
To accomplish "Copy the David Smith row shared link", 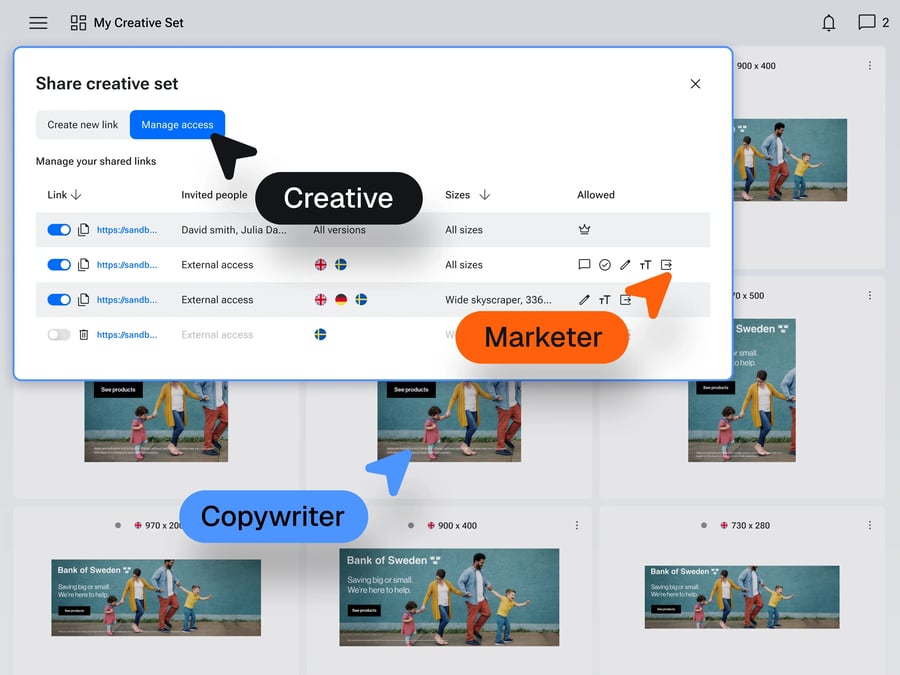I will point(84,230).
